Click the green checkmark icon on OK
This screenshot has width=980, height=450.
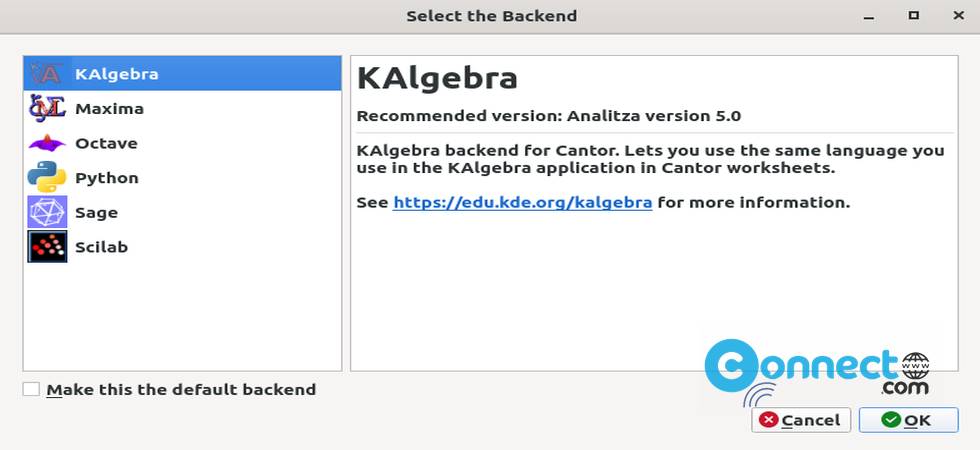coord(891,420)
